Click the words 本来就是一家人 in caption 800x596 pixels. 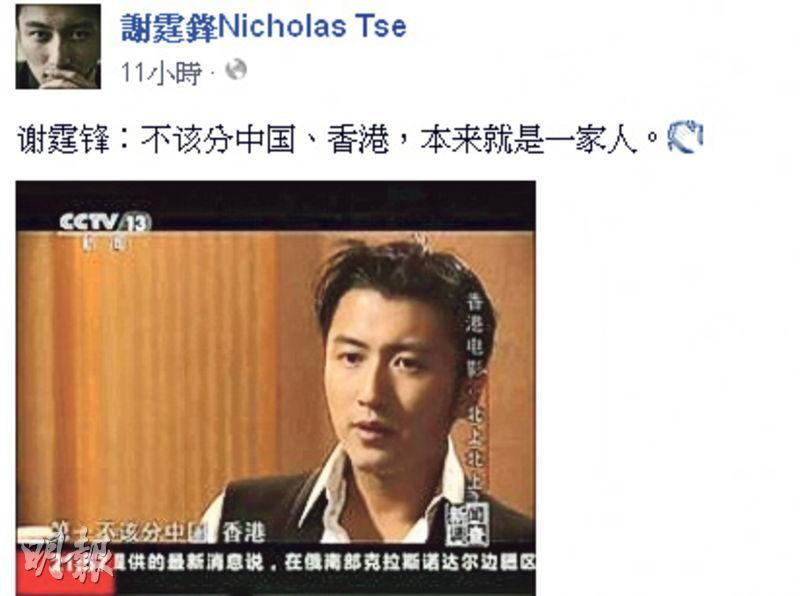click(x=530, y=139)
